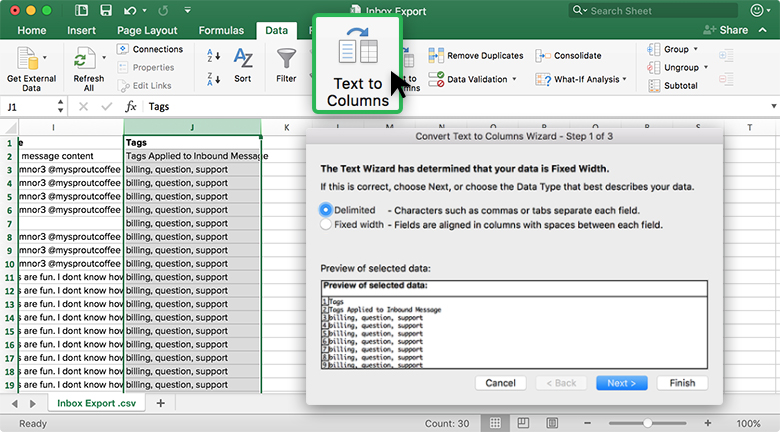Click the cancel X in formula bar

(84, 106)
